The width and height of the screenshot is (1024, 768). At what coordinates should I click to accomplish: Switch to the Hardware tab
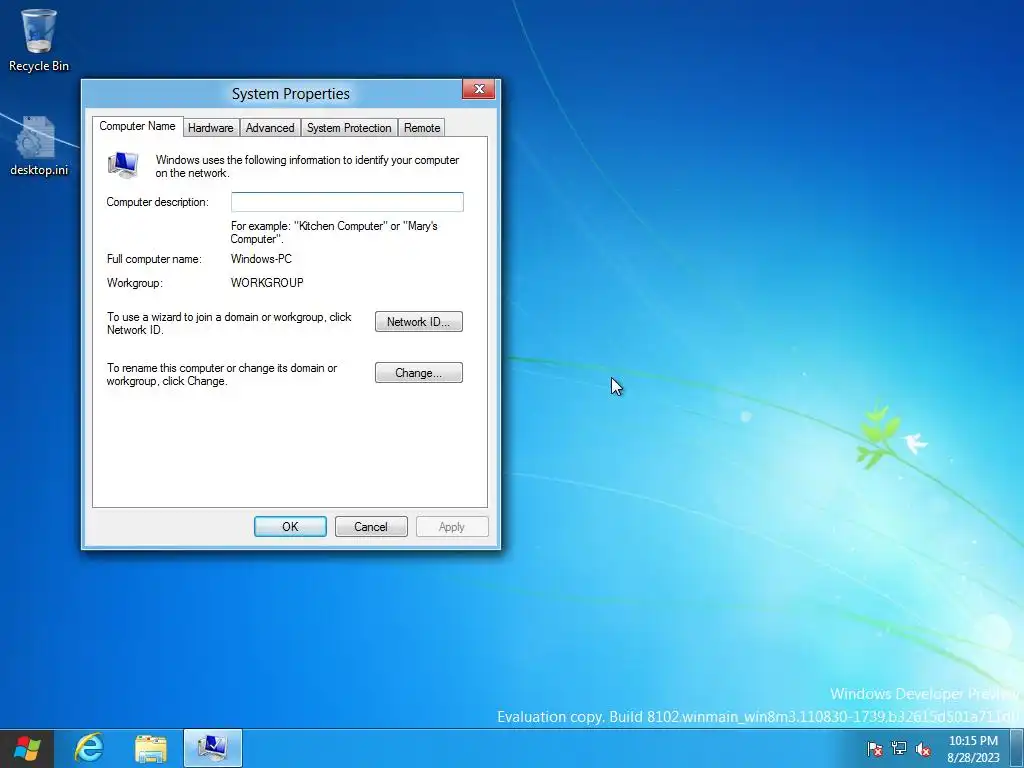tap(211, 128)
